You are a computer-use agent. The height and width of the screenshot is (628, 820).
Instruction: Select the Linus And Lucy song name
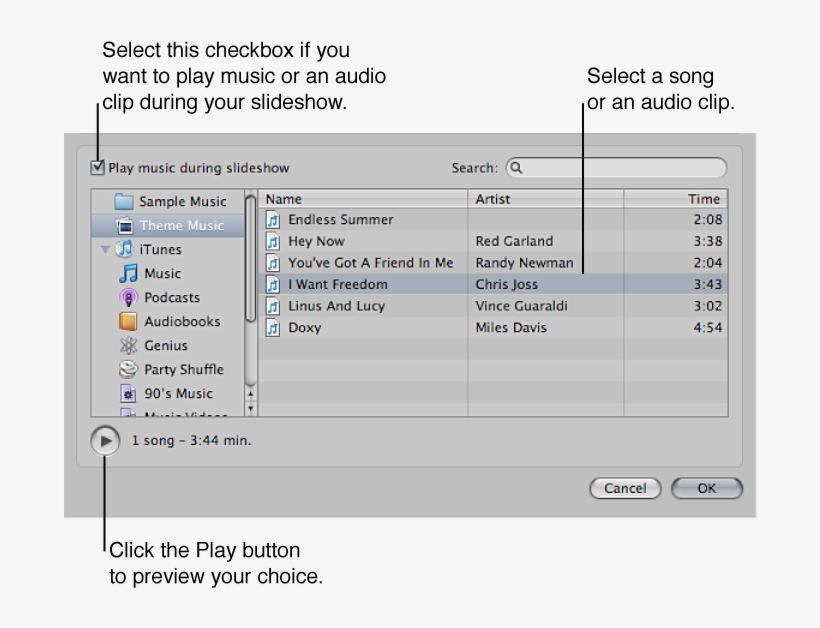pos(336,306)
